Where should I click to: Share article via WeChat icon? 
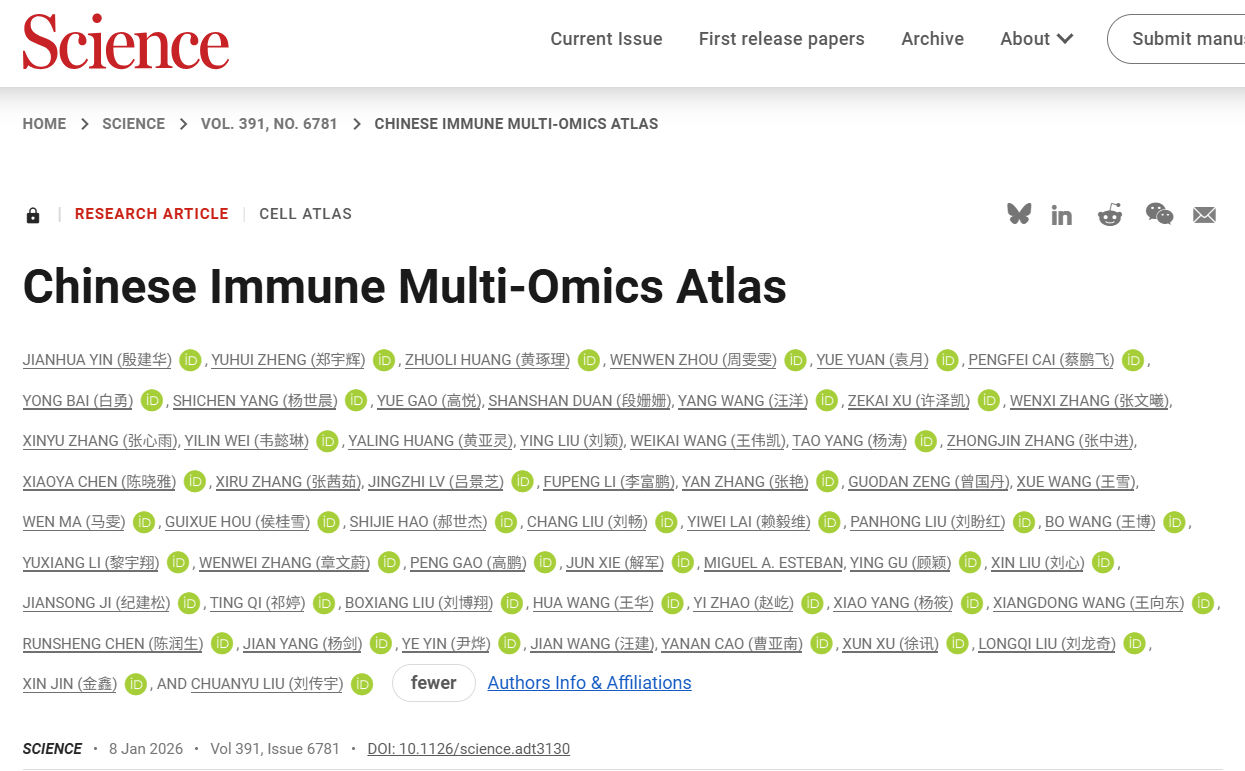1159,214
